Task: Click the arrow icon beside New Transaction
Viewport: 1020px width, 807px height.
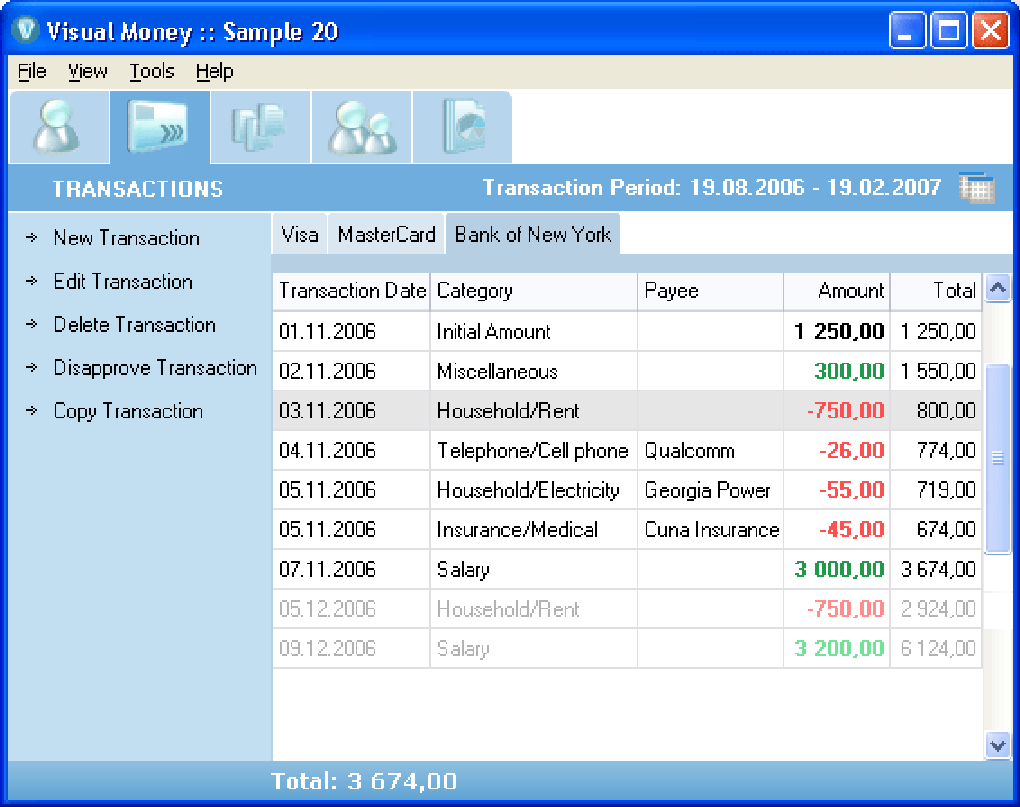Action: (x=33, y=238)
